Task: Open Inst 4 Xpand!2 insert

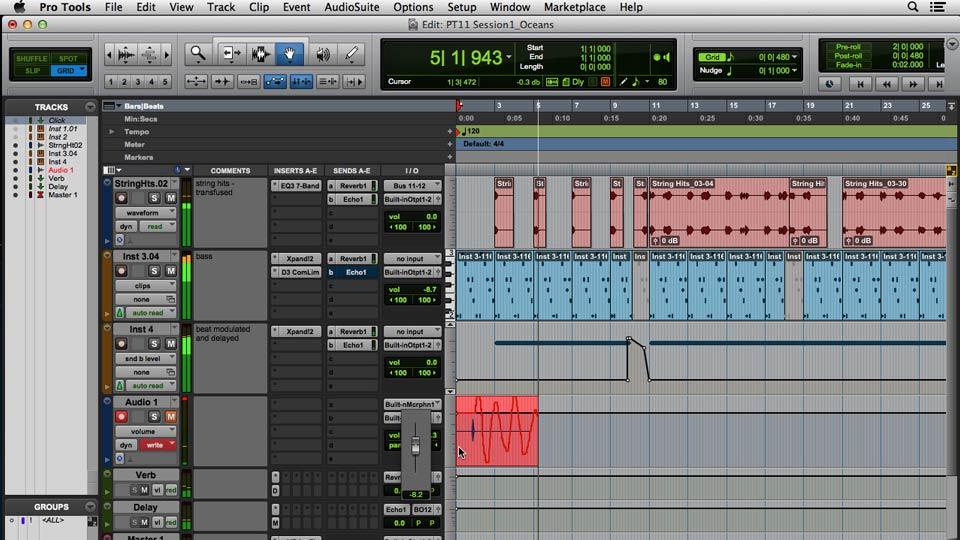Action: (299, 331)
